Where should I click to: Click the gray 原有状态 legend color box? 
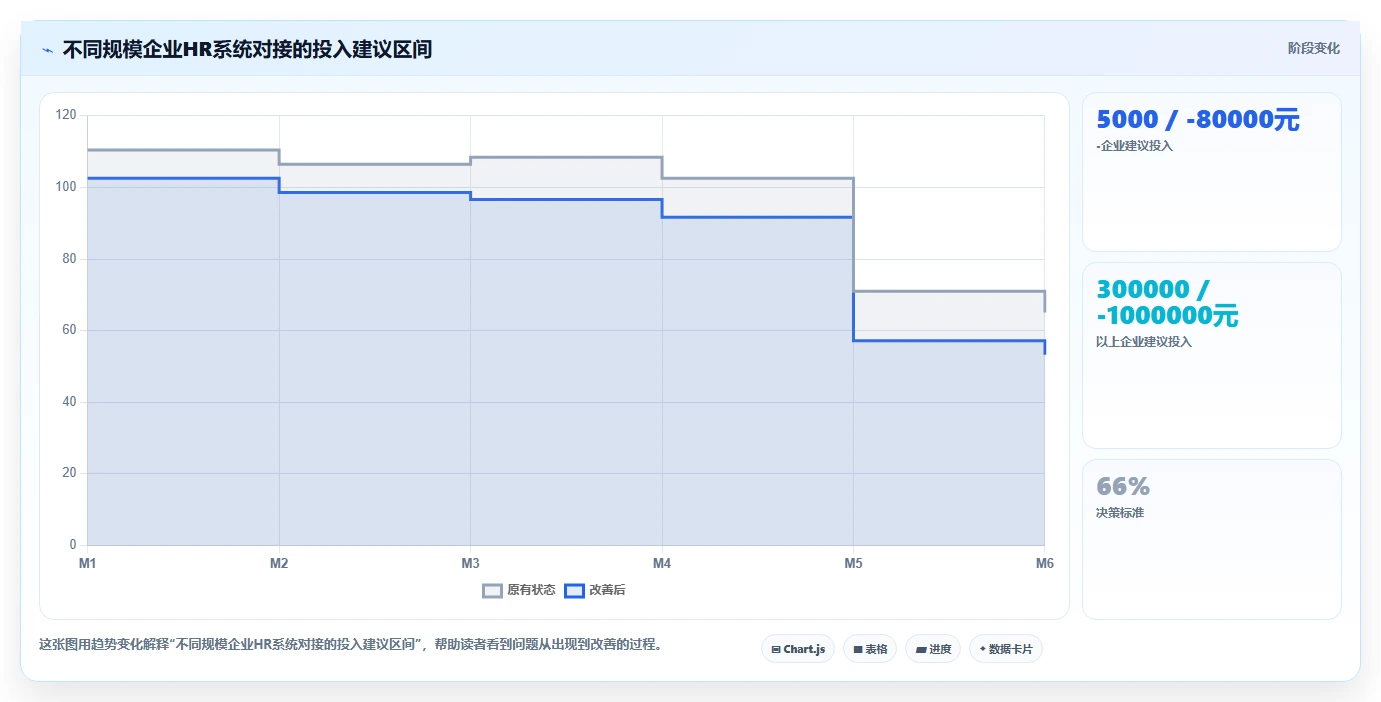point(492,590)
